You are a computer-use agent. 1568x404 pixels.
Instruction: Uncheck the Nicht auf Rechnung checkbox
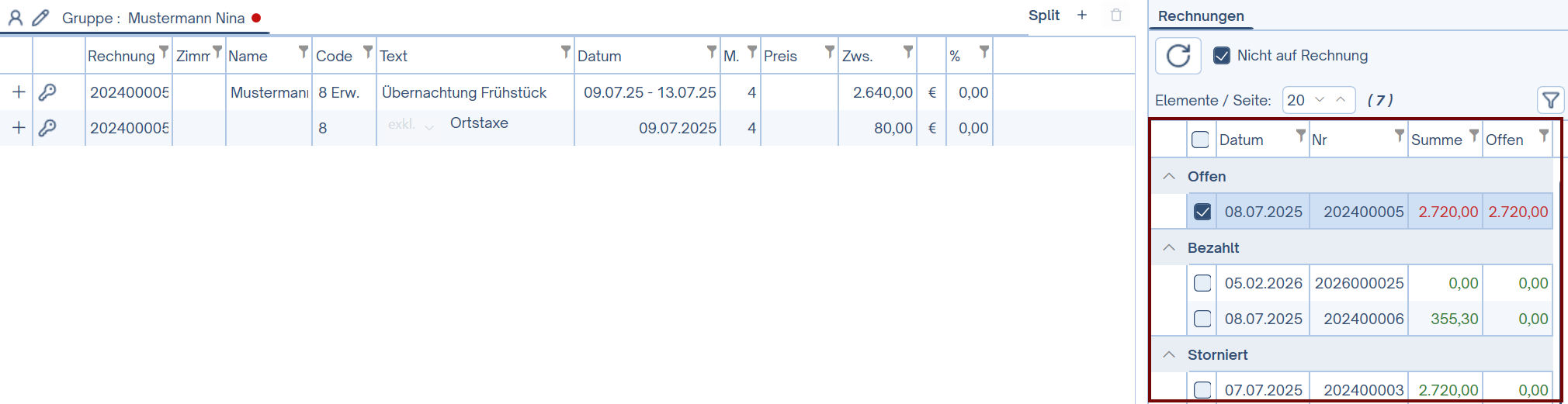1222,56
